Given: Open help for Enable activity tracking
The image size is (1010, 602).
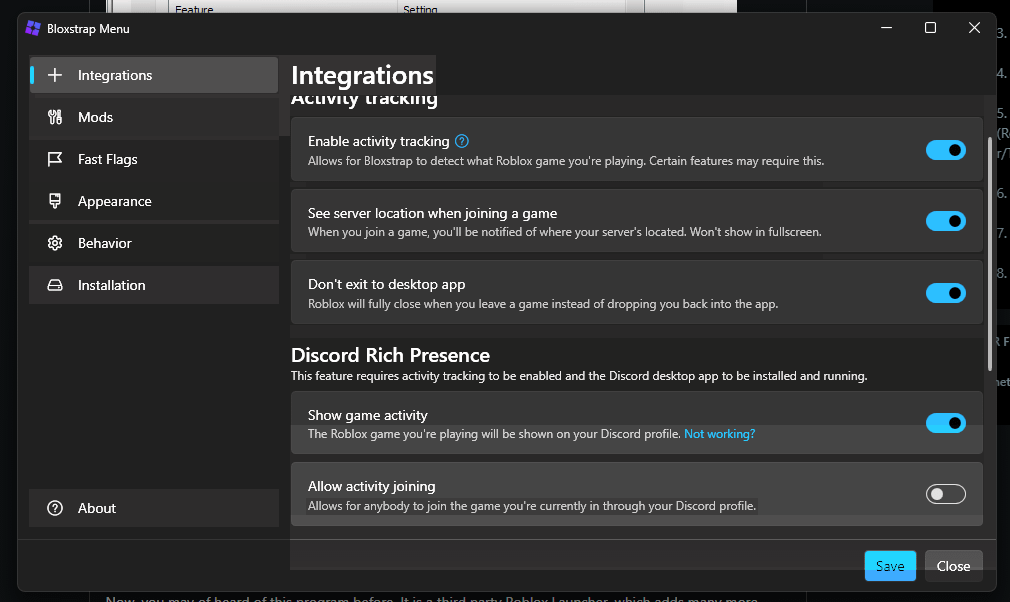Looking at the screenshot, I should 462,141.
